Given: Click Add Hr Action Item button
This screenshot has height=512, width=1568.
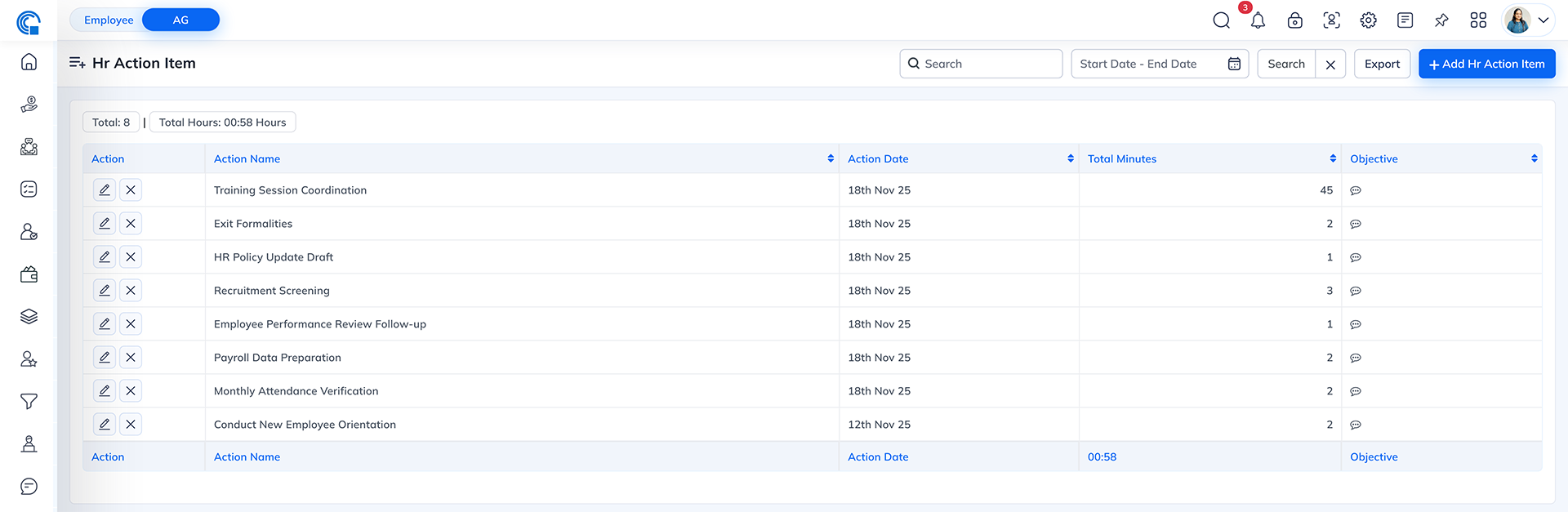Looking at the screenshot, I should (1486, 64).
